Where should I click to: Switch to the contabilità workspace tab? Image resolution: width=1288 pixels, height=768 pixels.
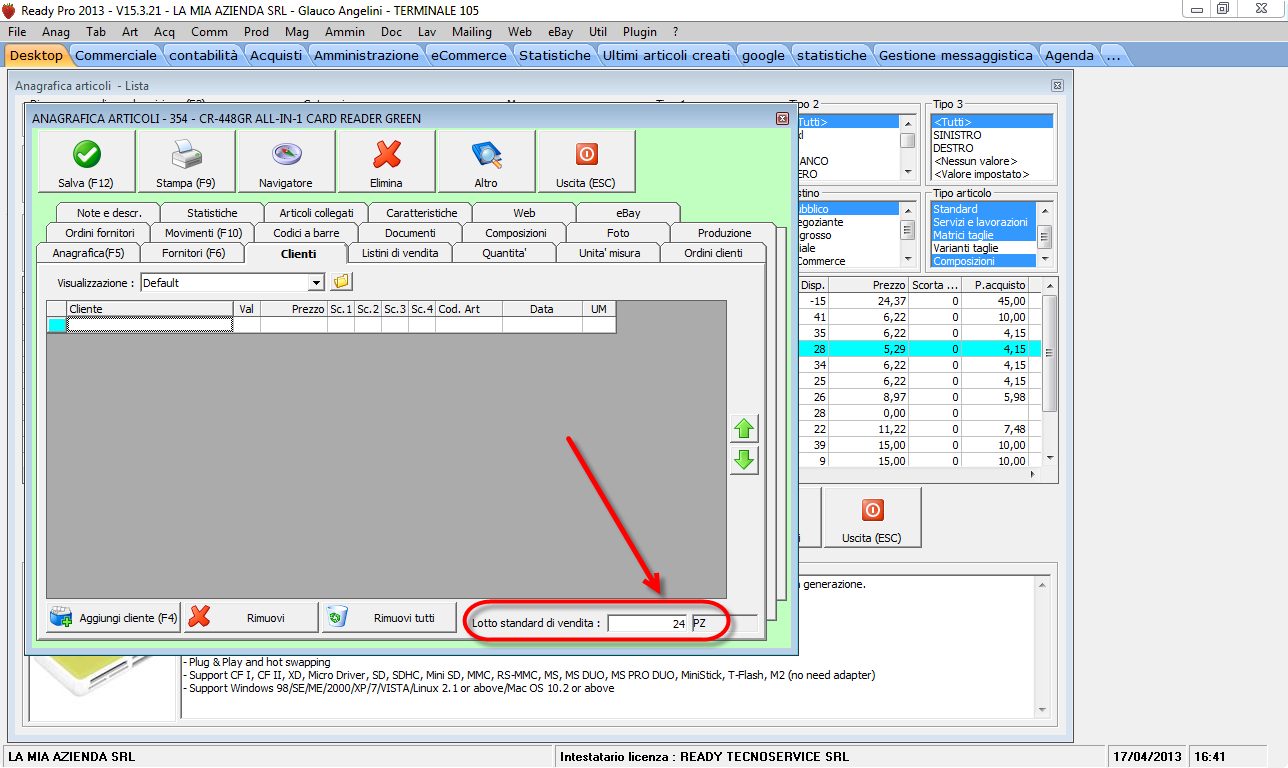pyautogui.click(x=204, y=55)
